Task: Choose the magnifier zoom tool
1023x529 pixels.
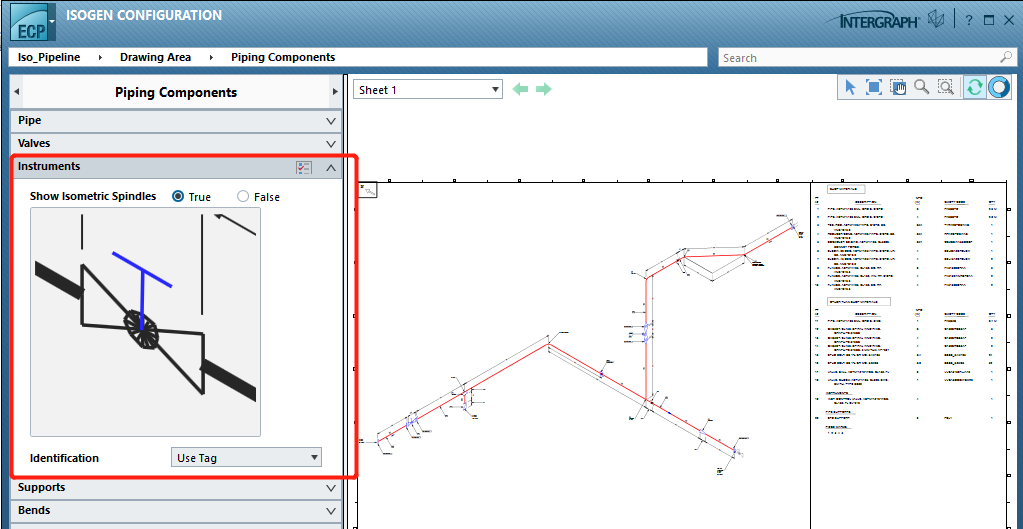Action: [922, 87]
